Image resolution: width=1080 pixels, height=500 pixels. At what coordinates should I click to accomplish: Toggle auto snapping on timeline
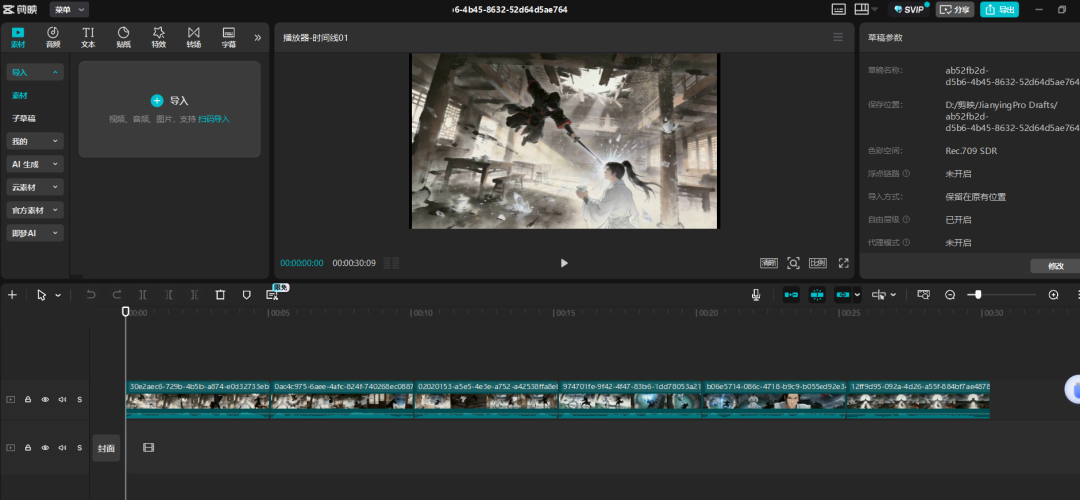pyautogui.click(x=817, y=295)
